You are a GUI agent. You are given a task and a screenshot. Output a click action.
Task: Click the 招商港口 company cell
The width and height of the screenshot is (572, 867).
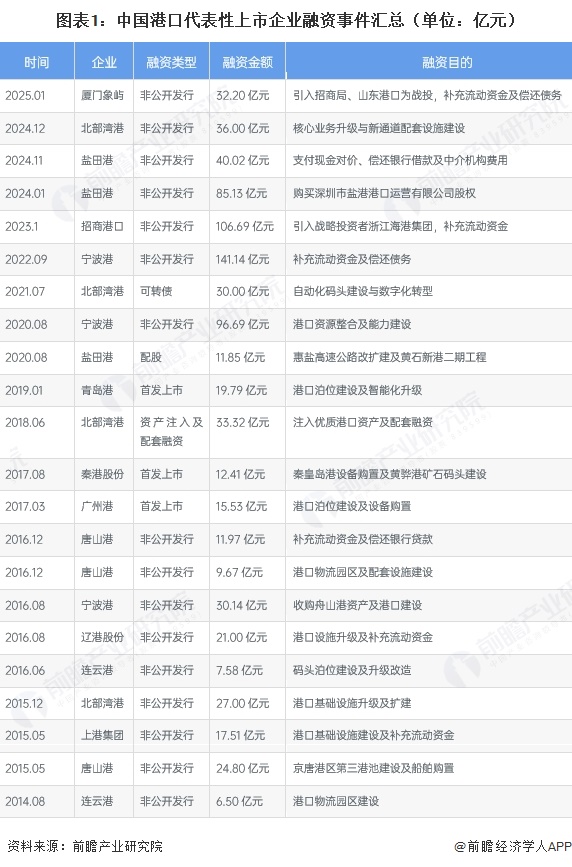102,226
